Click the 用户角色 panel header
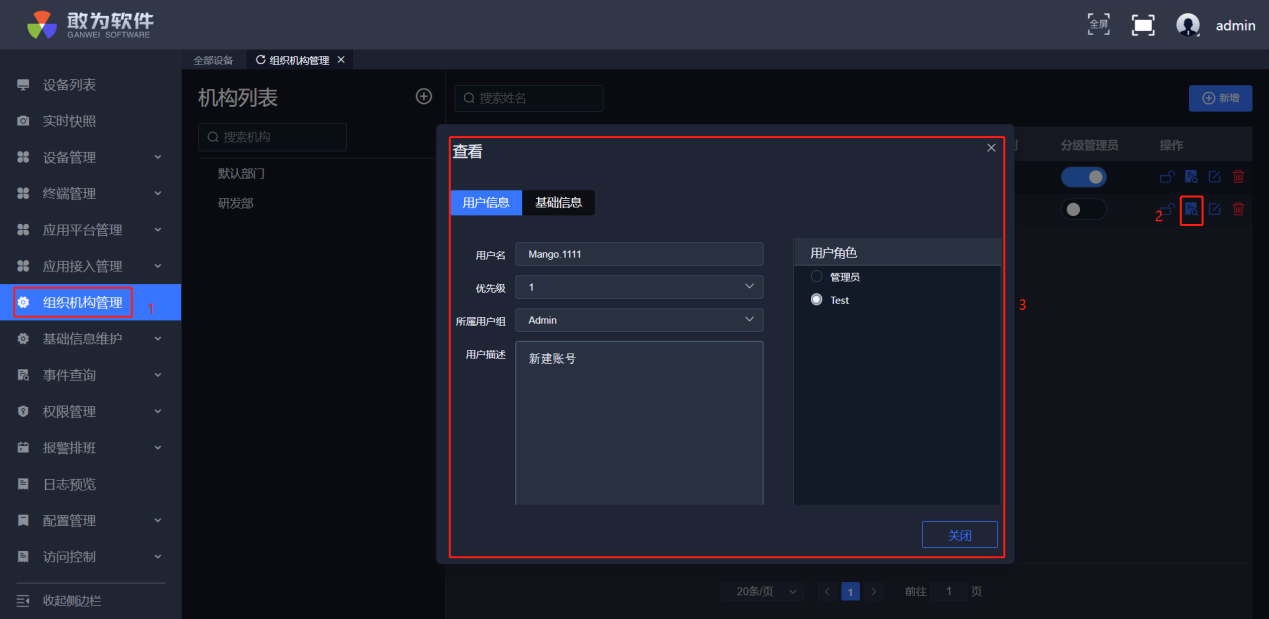Viewport: 1269px width, 619px height. click(897, 253)
